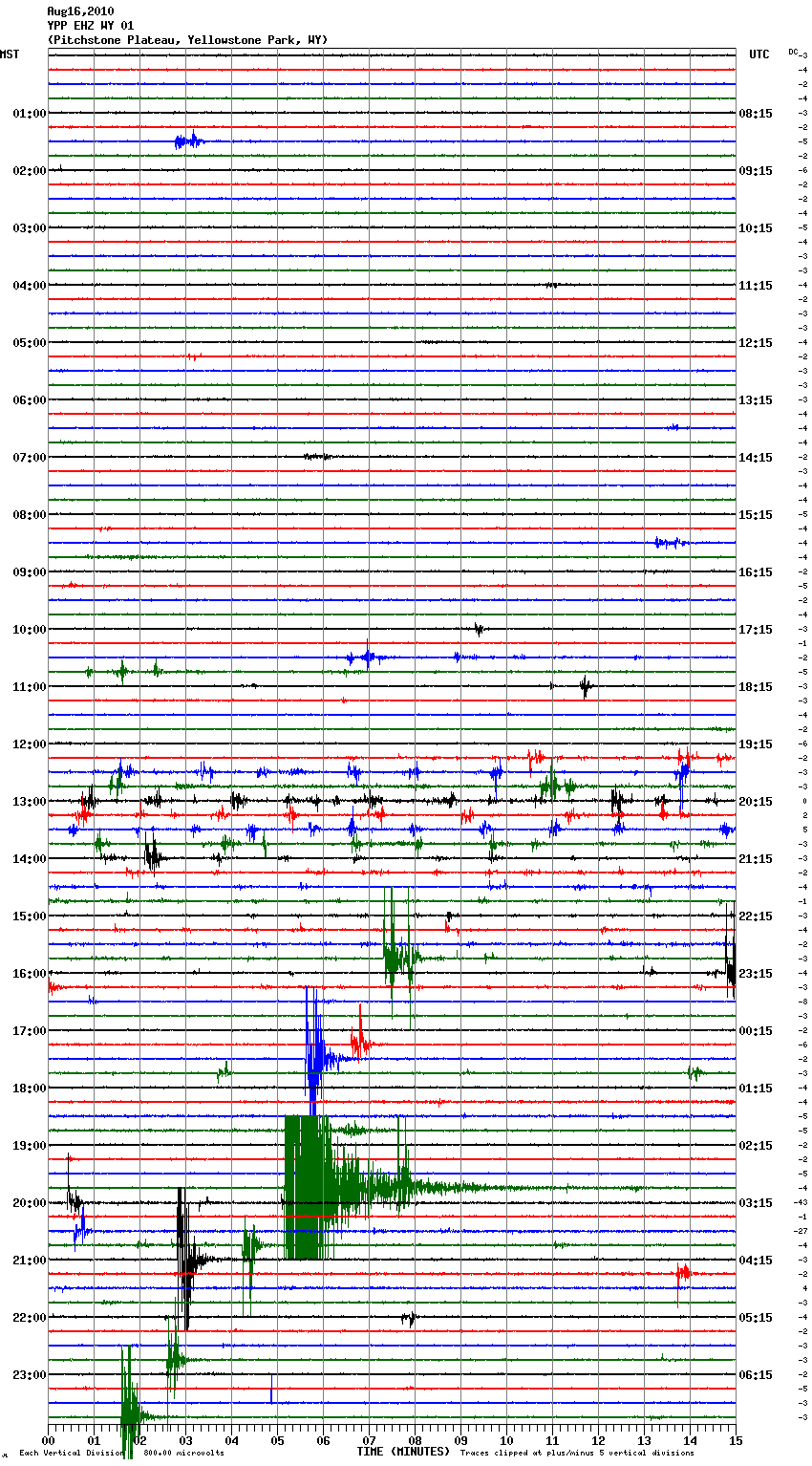
Task: Select the 21:00 MST time label
Action: point(30,1261)
